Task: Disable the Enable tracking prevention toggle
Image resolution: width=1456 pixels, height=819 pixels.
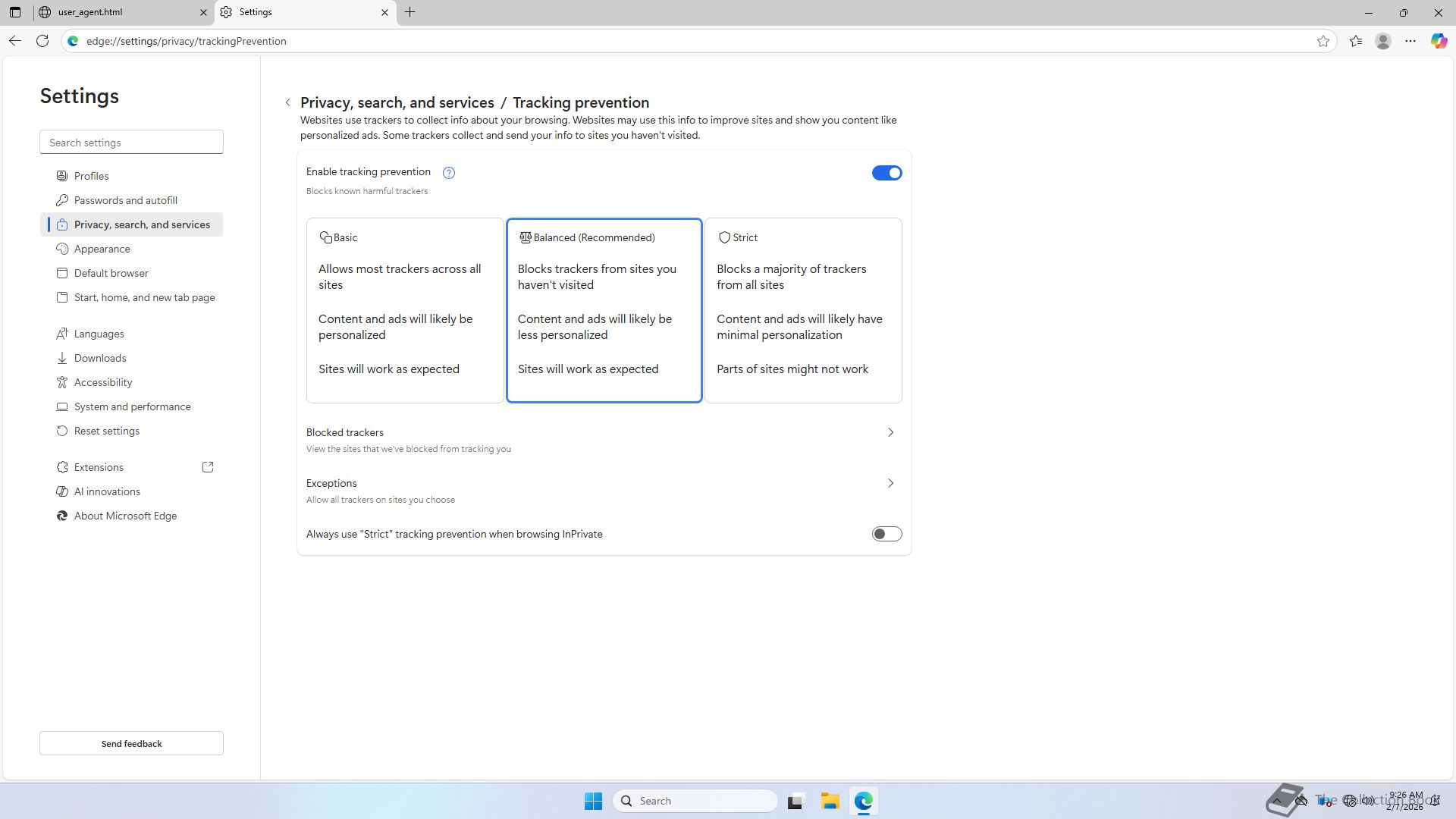Action: point(886,173)
